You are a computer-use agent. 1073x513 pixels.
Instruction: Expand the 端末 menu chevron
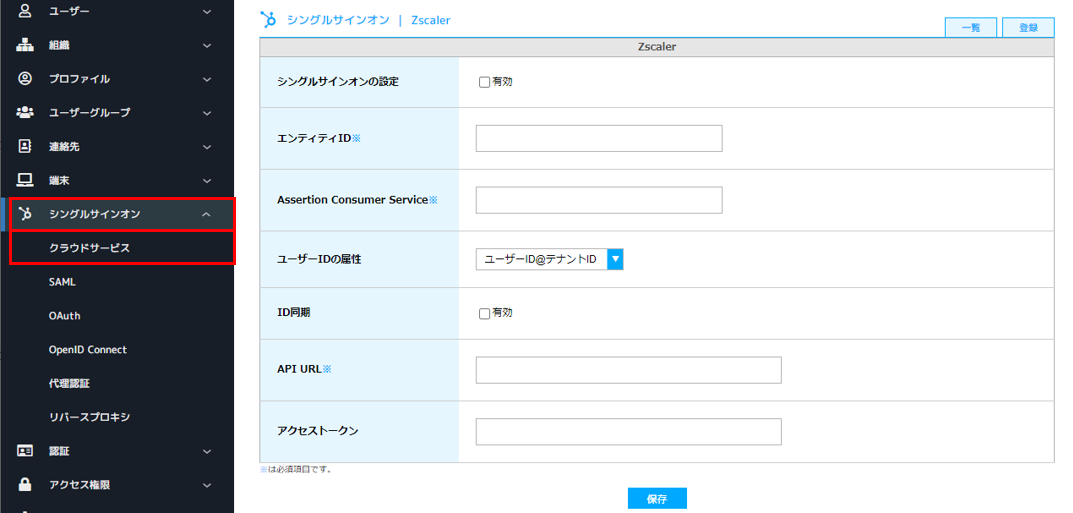coord(207,181)
